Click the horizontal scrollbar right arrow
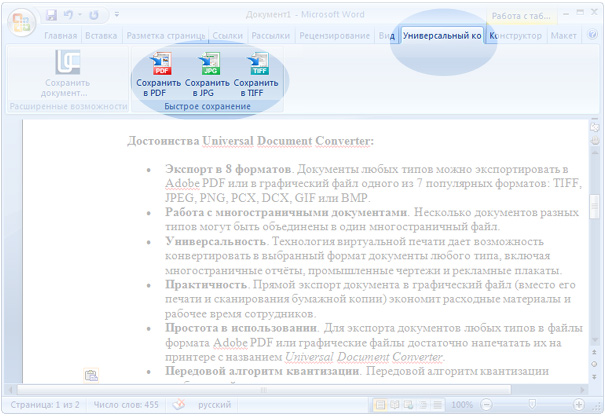The height and width of the screenshot is (416, 605). [583, 390]
